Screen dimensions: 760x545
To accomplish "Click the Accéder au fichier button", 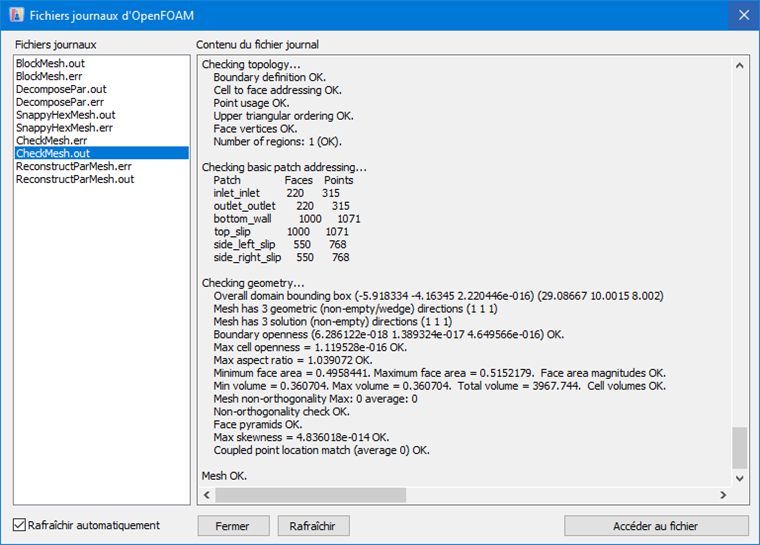I will click(x=656, y=526).
